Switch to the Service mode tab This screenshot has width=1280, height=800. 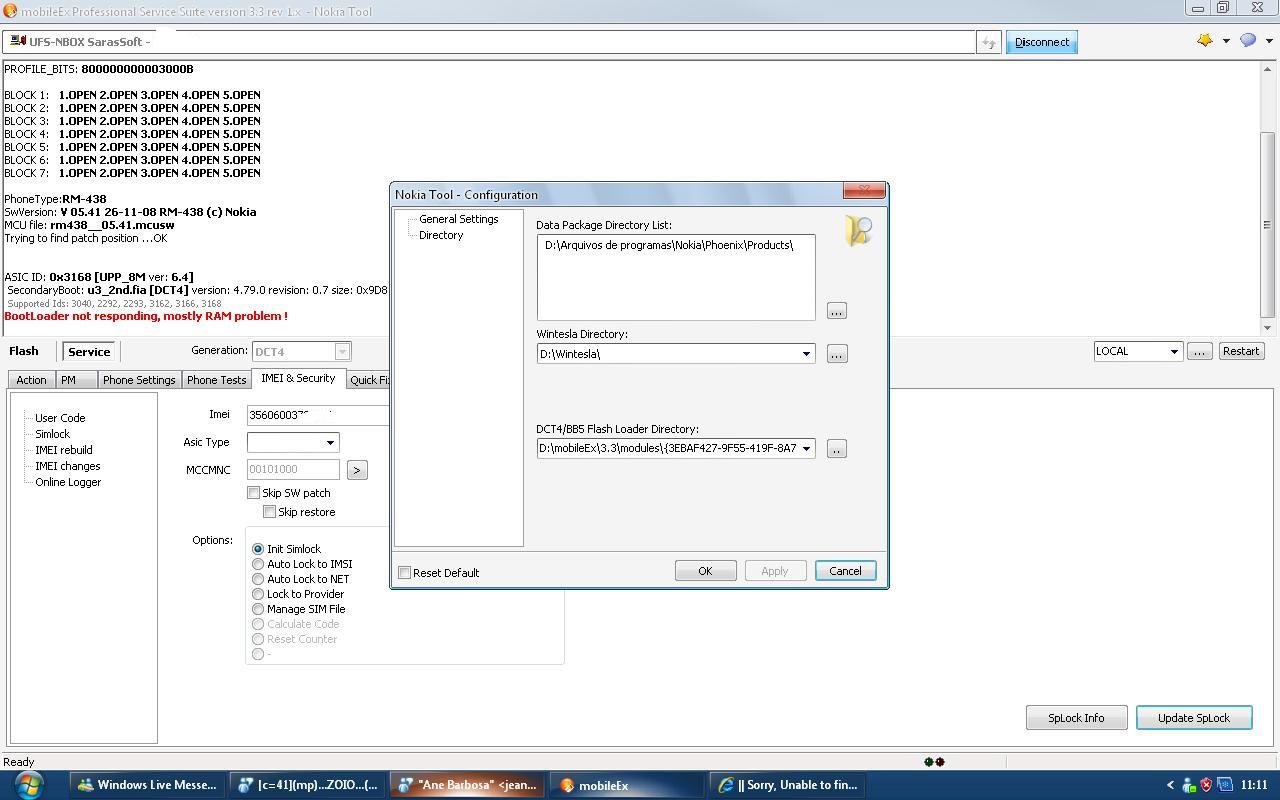pyautogui.click(x=89, y=352)
